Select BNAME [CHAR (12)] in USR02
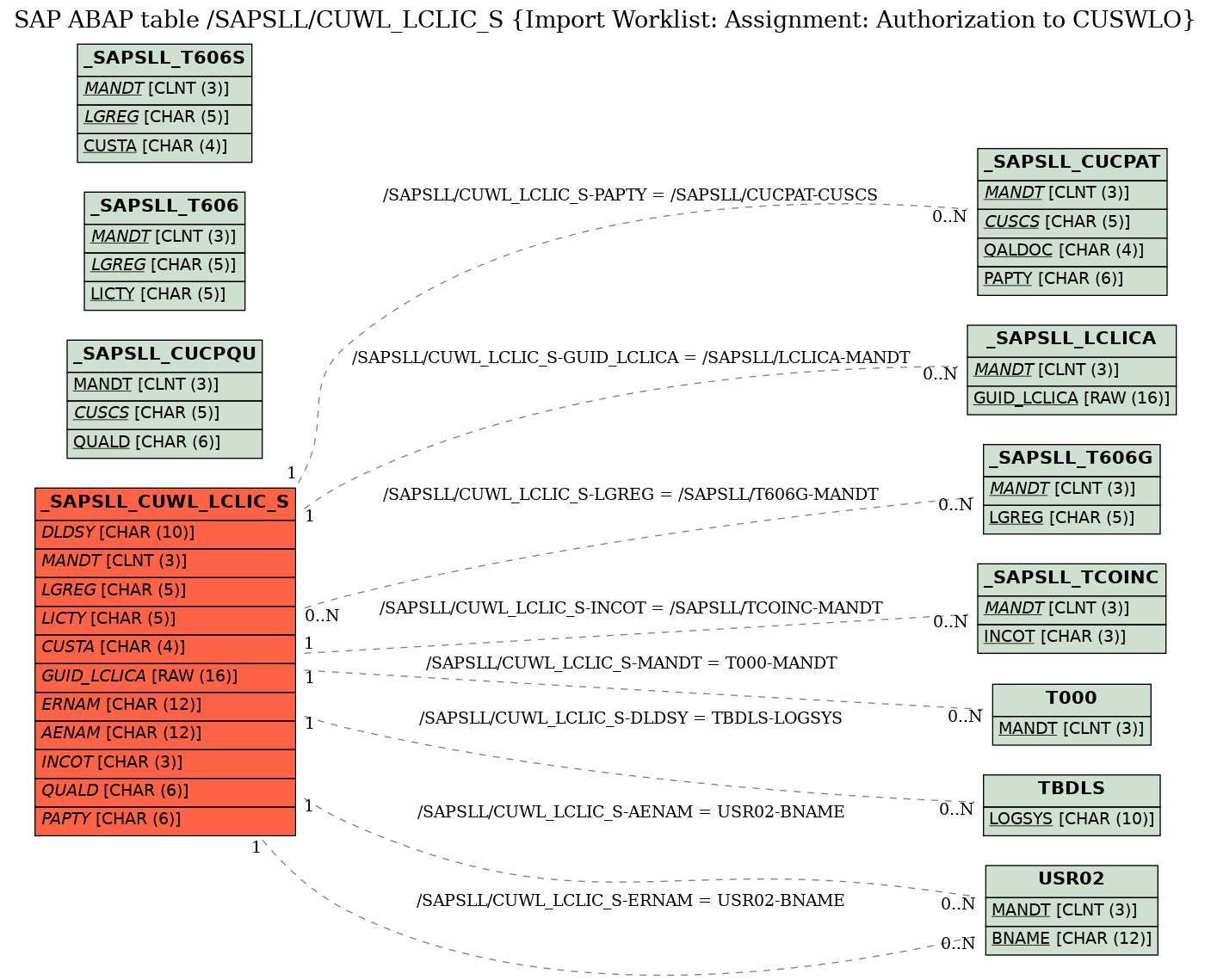 1072,940
